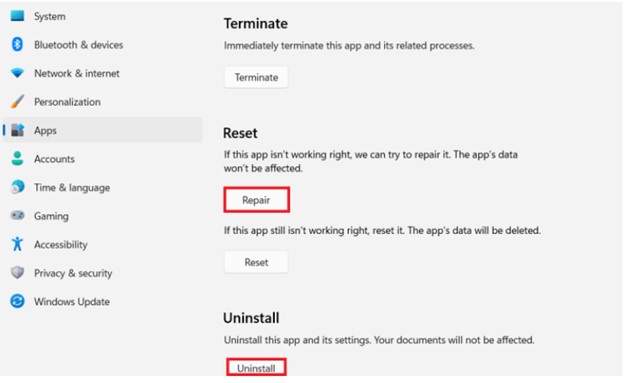Click the Apps icon in sidebar
This screenshot has height=383, width=624.
coord(17,130)
